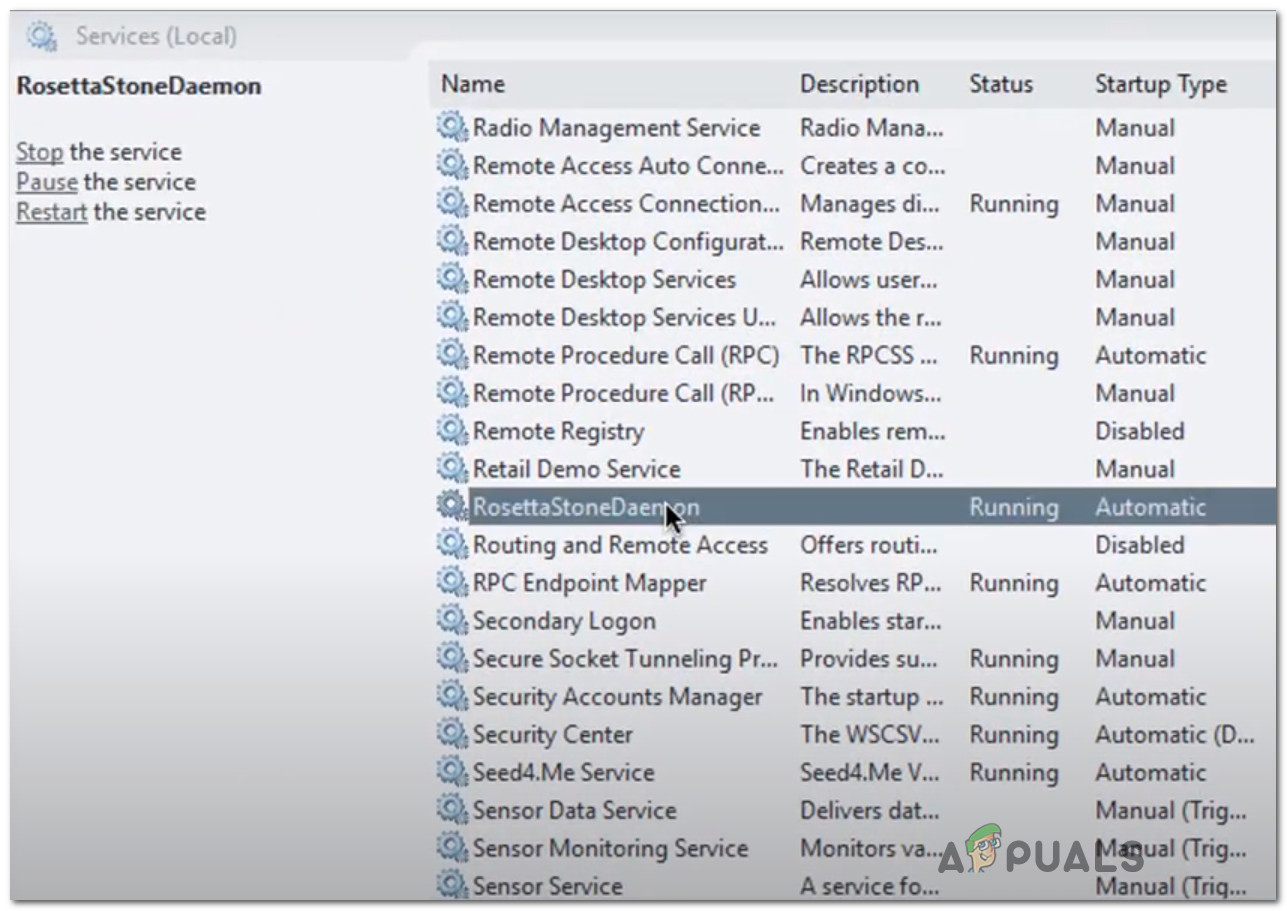1287x911 pixels.
Task: Pause the service using the Pause link
Action: (x=47, y=183)
